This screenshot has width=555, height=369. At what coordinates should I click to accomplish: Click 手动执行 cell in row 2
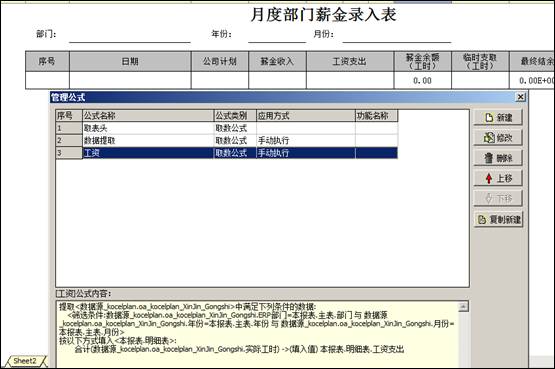click(x=306, y=140)
